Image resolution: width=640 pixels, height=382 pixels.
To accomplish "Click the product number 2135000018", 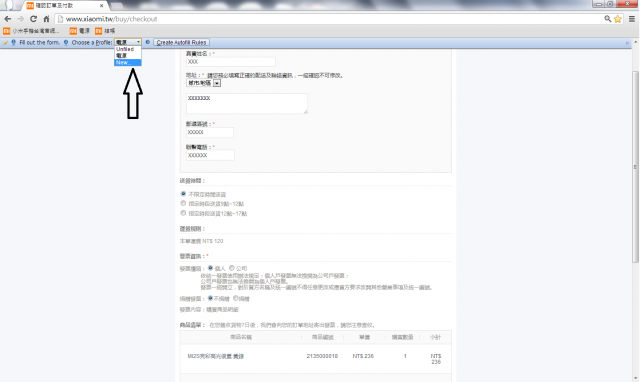I will click(322, 356).
